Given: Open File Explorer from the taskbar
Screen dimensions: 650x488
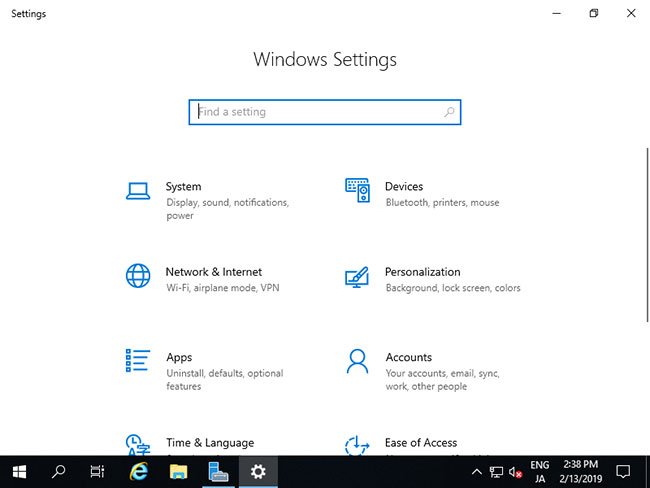Looking at the screenshot, I should tap(178, 472).
